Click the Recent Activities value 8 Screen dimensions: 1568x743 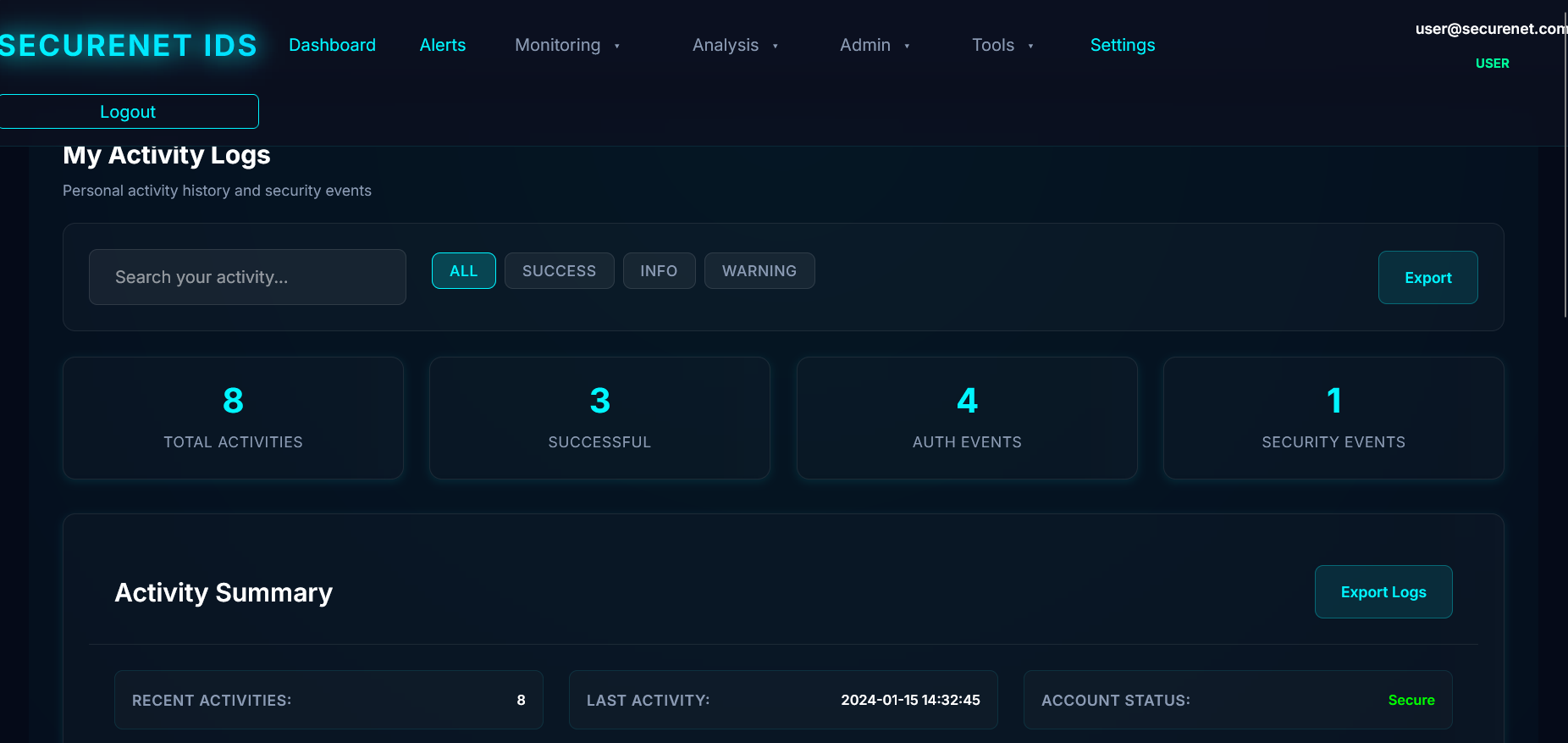(521, 700)
